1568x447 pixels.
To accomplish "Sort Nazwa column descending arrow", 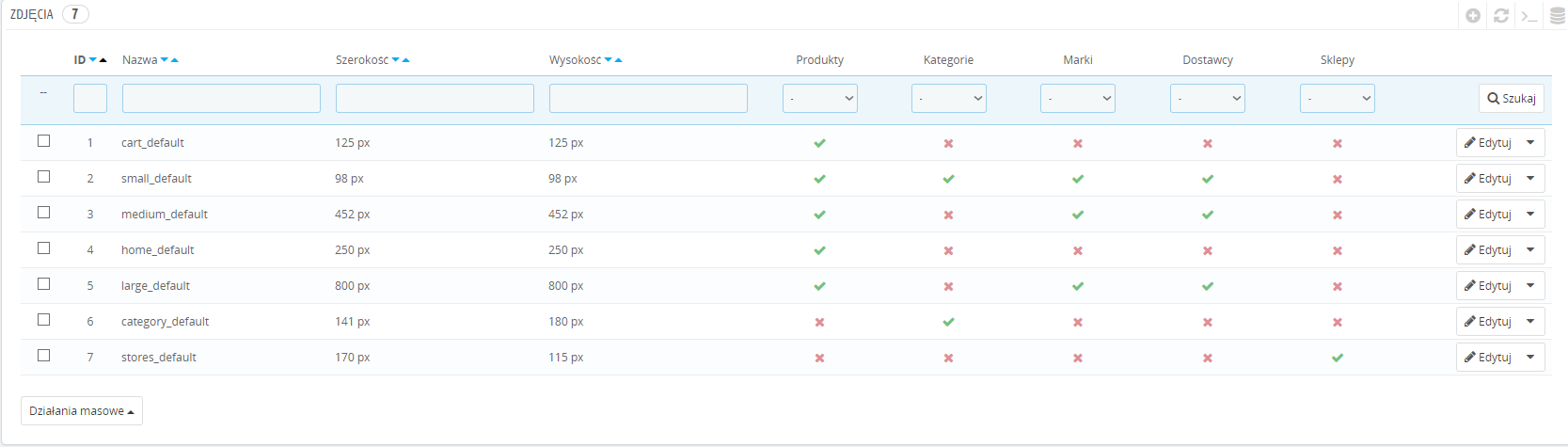I will pos(165,60).
